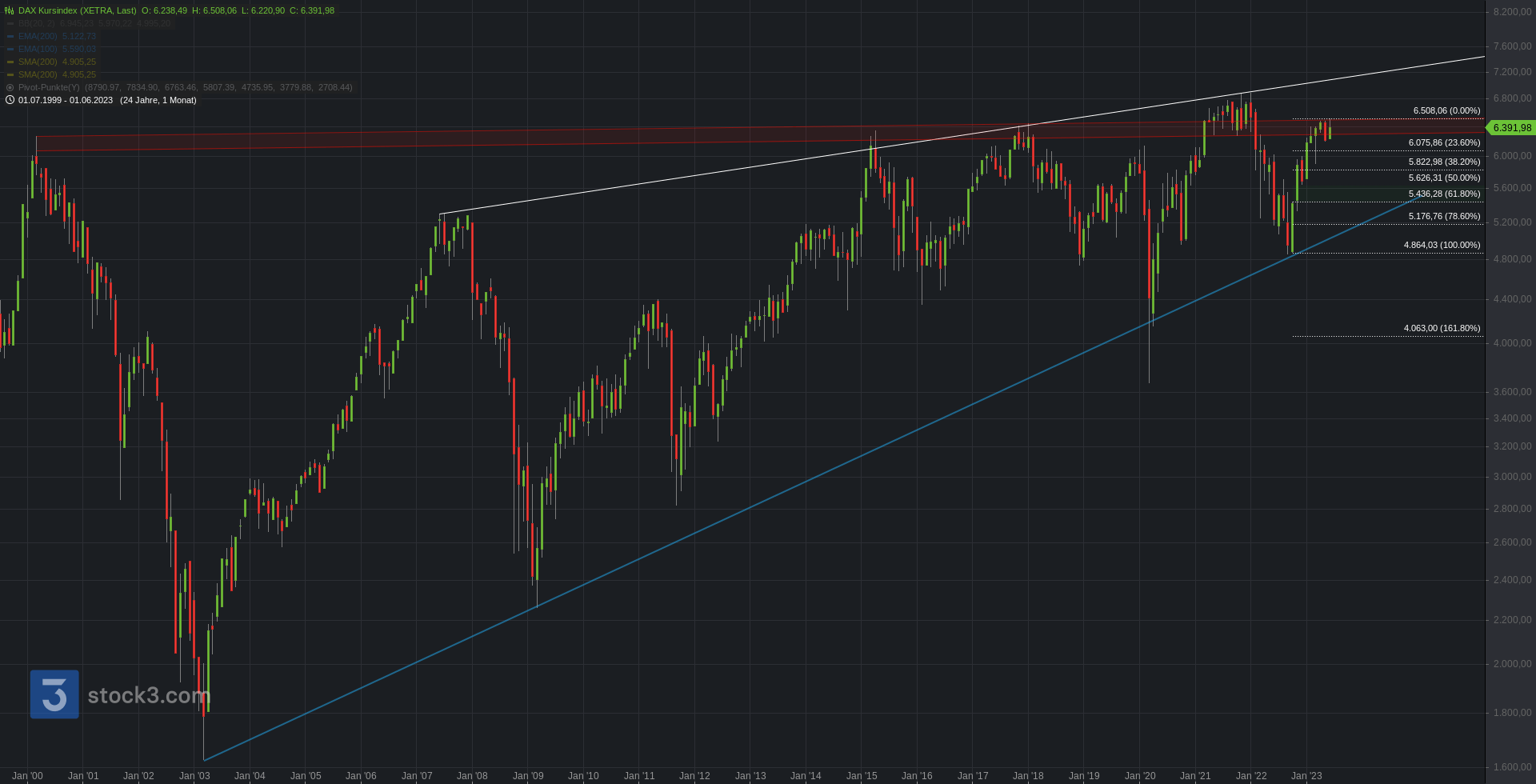Open the DAX Kursindex (XETRA, Last) title
Screen dimensions: 1536x784
coord(77,10)
